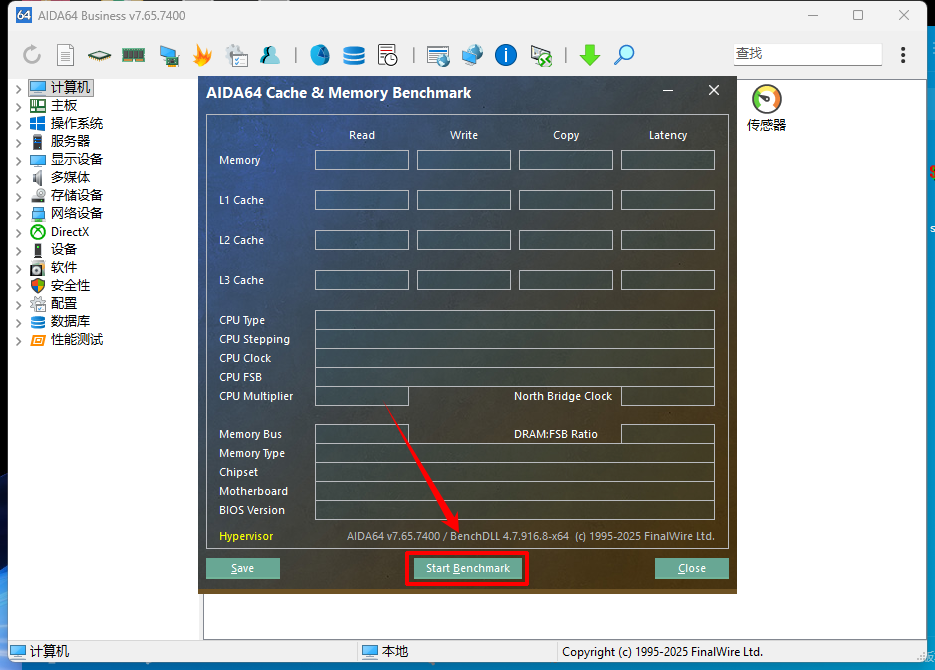The image size is (935, 670).
Task: Click the blue pie chart toolbar icon
Action: tap(320, 55)
